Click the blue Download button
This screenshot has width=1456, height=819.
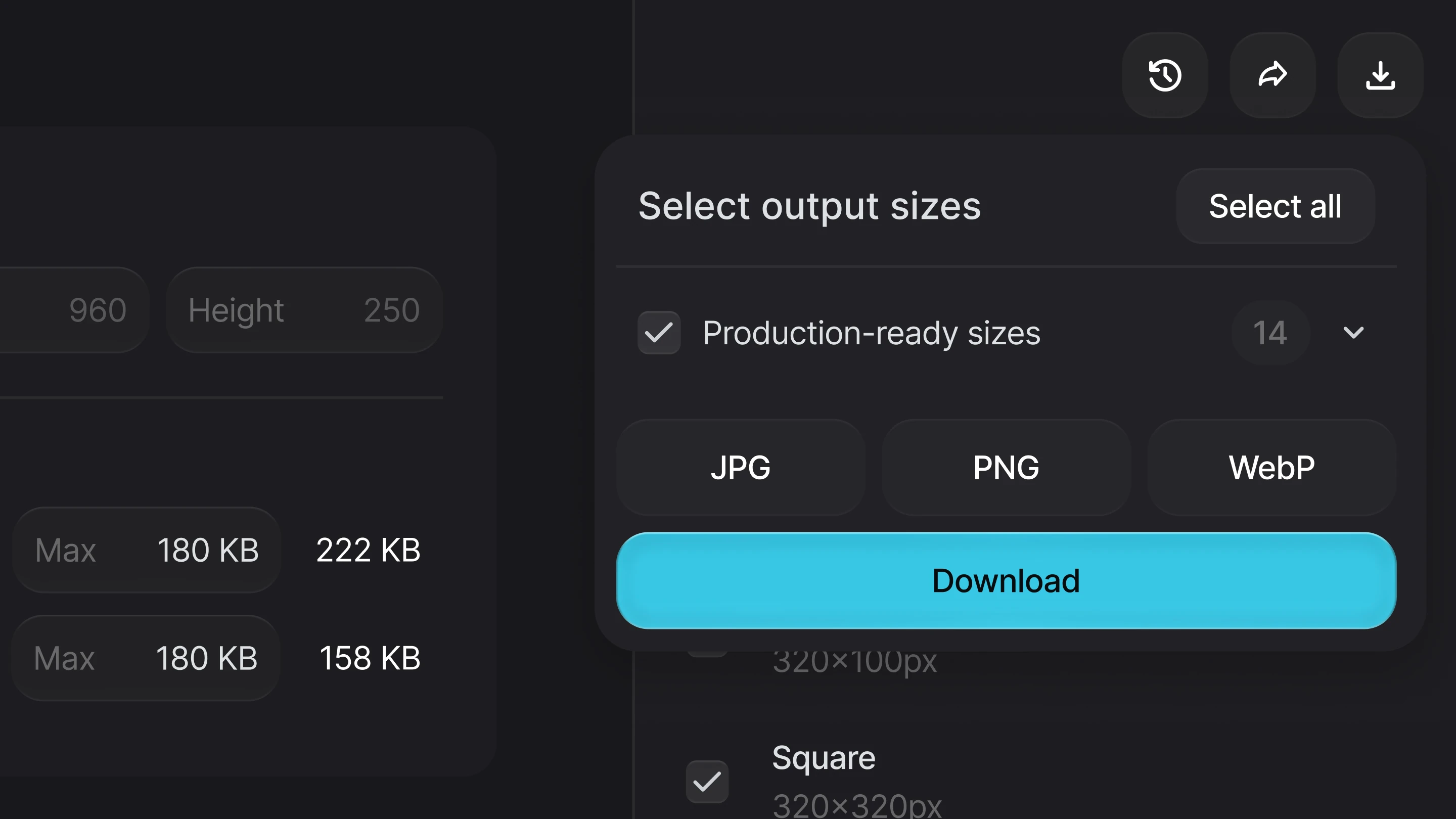point(1006,580)
